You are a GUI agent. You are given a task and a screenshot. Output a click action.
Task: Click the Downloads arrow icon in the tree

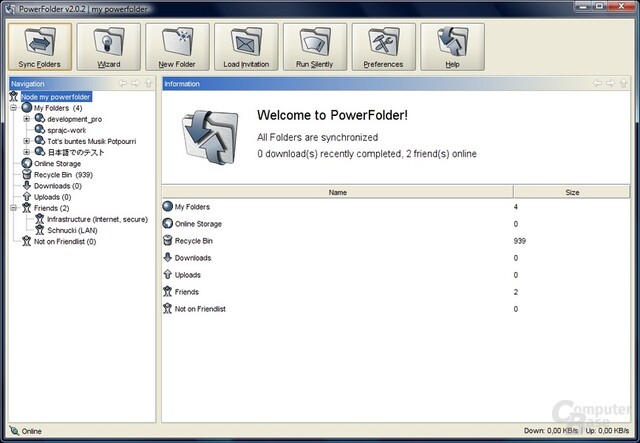point(27,185)
